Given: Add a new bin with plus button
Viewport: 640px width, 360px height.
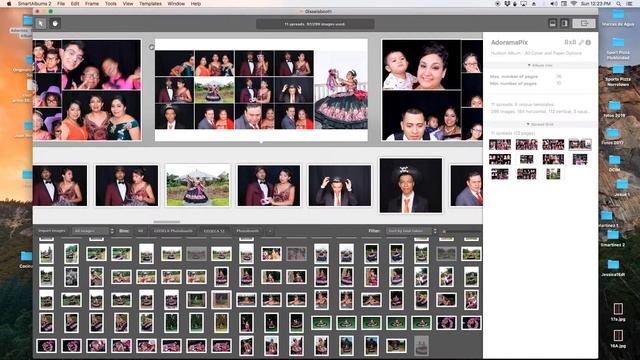Looking at the screenshot, I should pyautogui.click(x=270, y=231).
